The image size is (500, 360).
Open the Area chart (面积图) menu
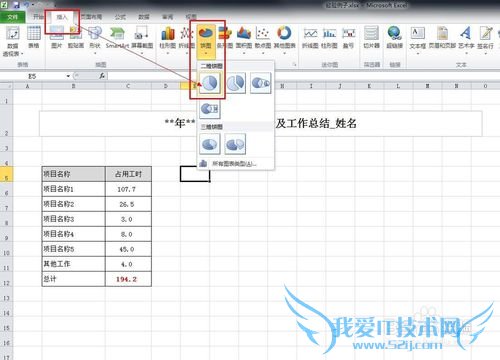pos(244,39)
